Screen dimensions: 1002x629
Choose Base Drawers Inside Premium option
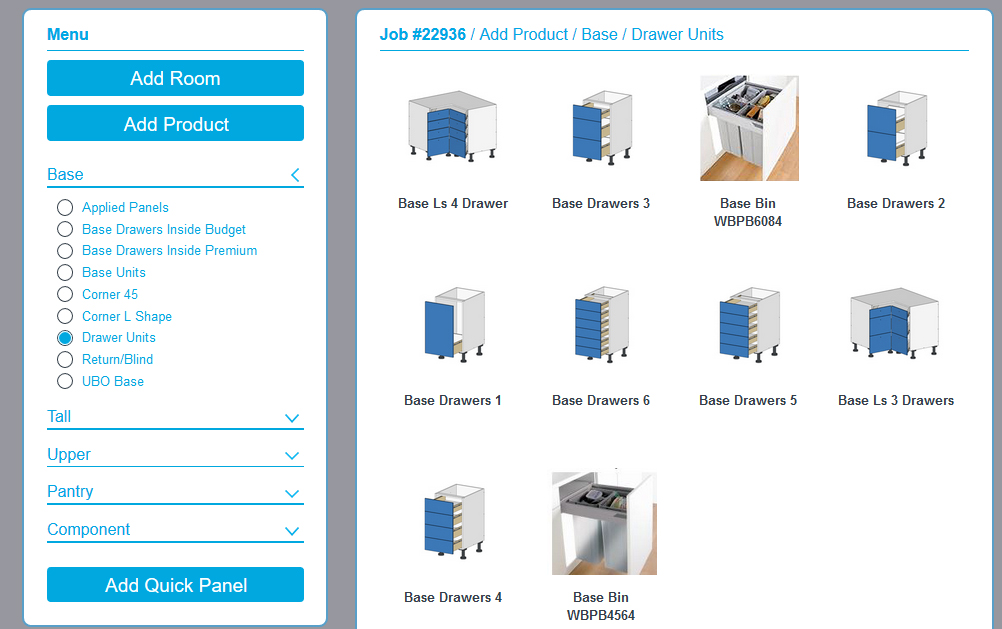[65, 250]
